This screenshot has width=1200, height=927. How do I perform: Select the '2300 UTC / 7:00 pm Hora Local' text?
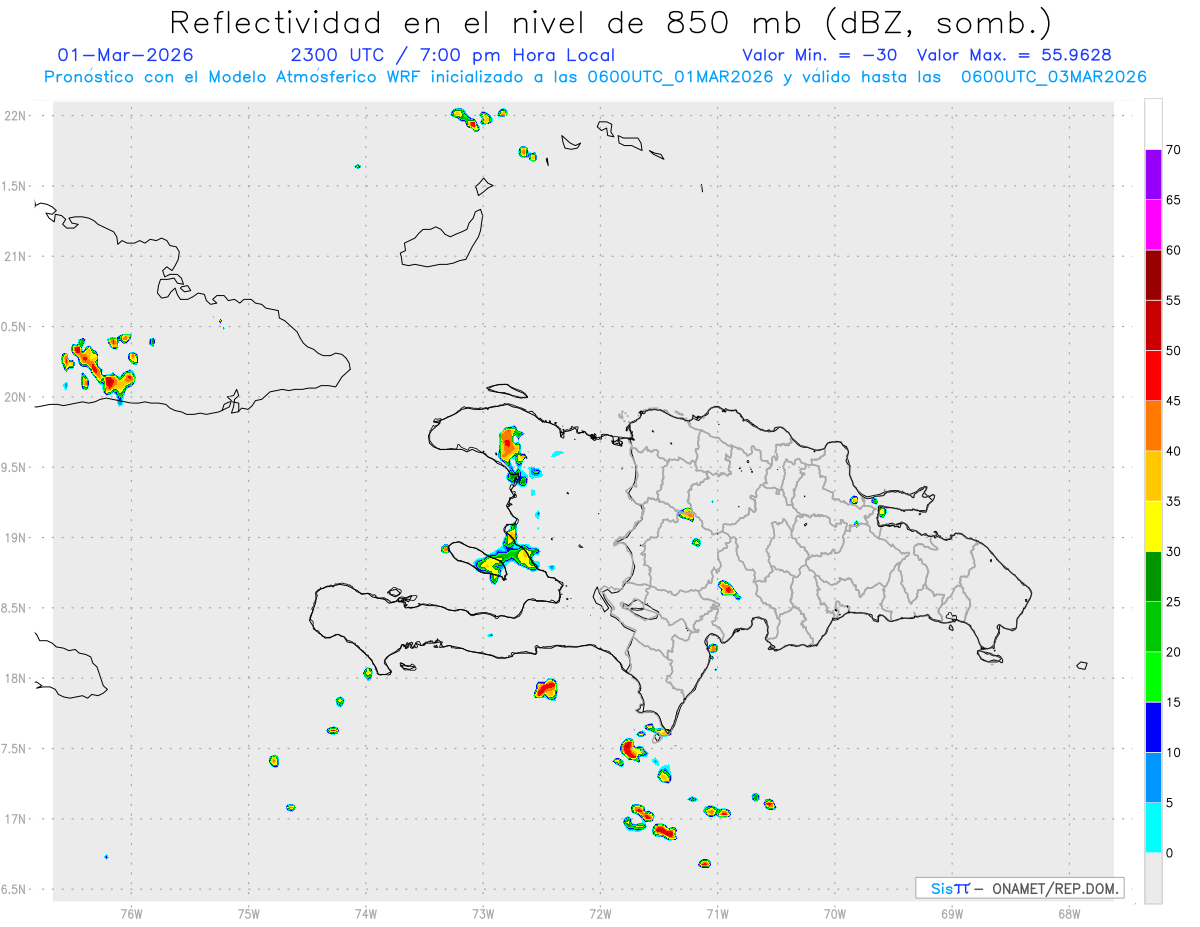[453, 55]
